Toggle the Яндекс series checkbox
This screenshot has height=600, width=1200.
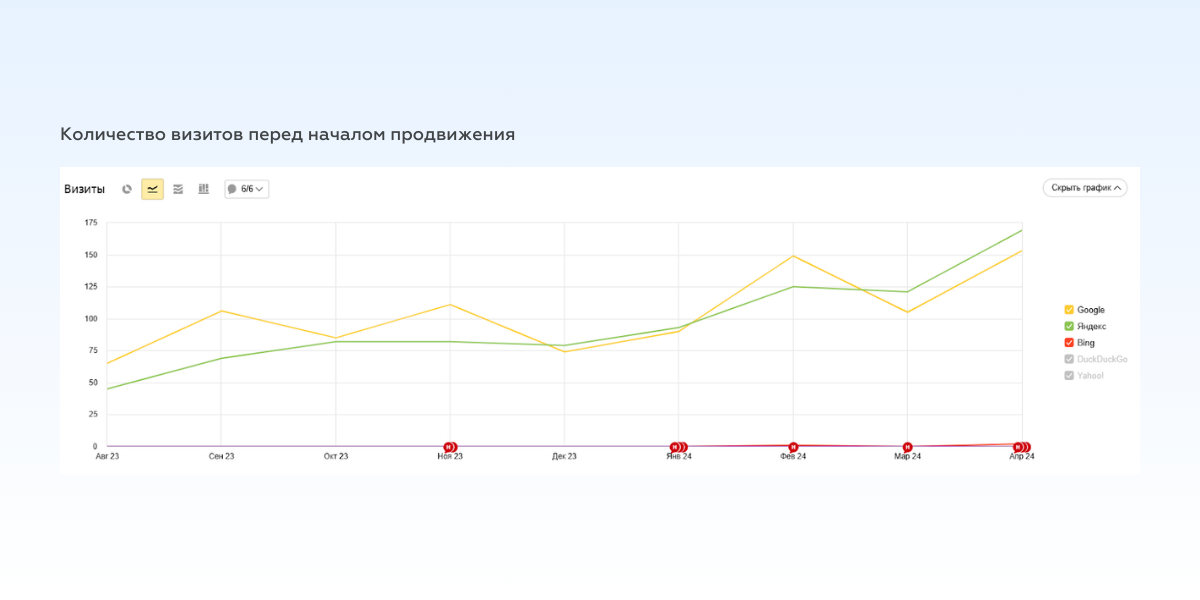pyautogui.click(x=1069, y=326)
